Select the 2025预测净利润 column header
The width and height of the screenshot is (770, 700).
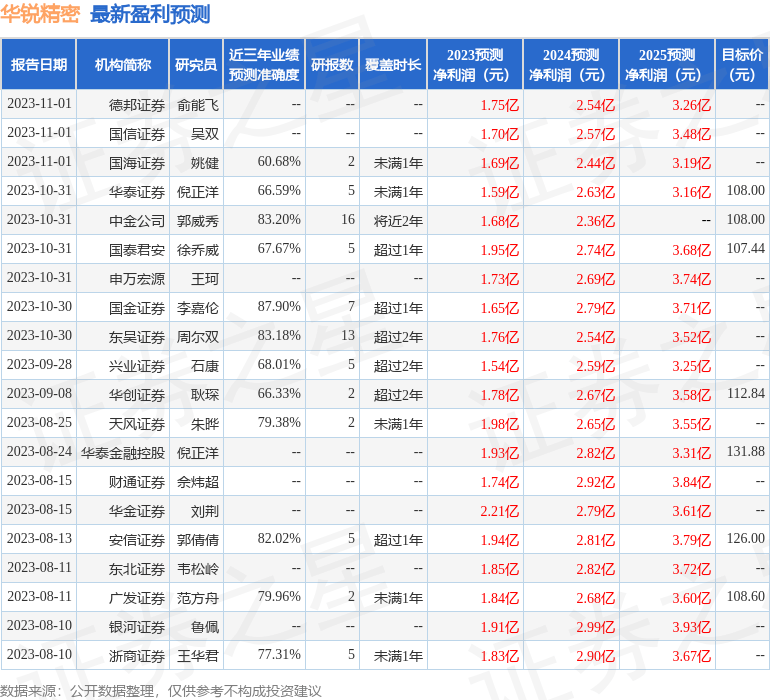click(x=666, y=65)
